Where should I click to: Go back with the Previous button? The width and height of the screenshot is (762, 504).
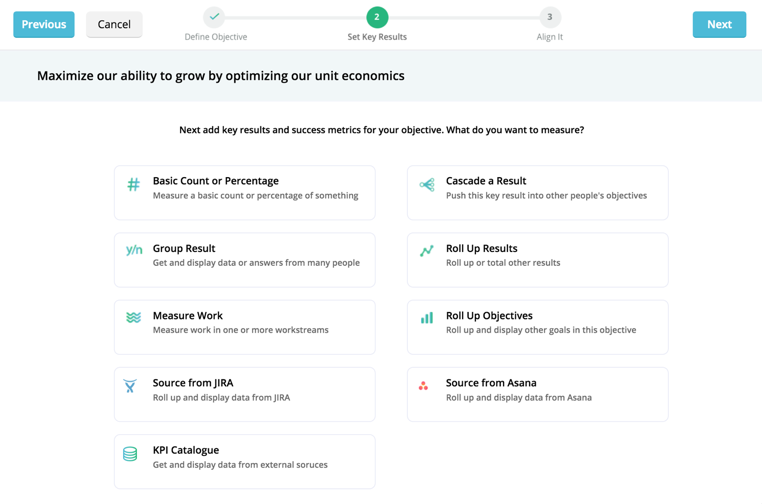pos(44,24)
